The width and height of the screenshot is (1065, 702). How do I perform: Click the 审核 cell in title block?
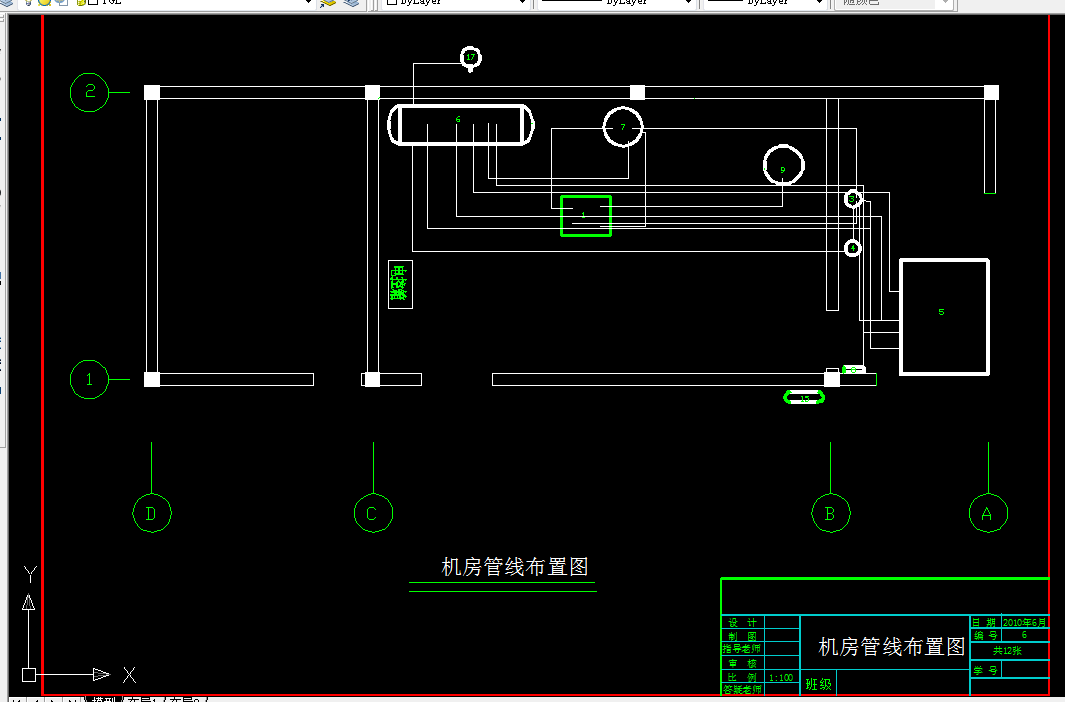click(743, 663)
